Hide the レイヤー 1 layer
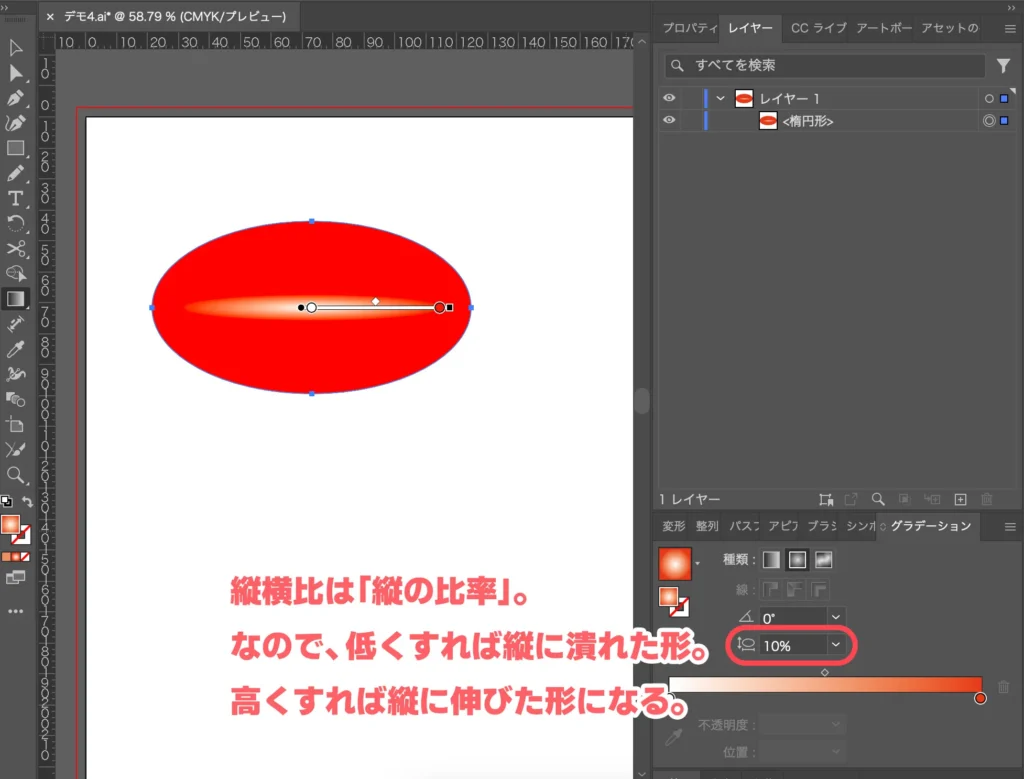1024x779 pixels. (x=670, y=98)
